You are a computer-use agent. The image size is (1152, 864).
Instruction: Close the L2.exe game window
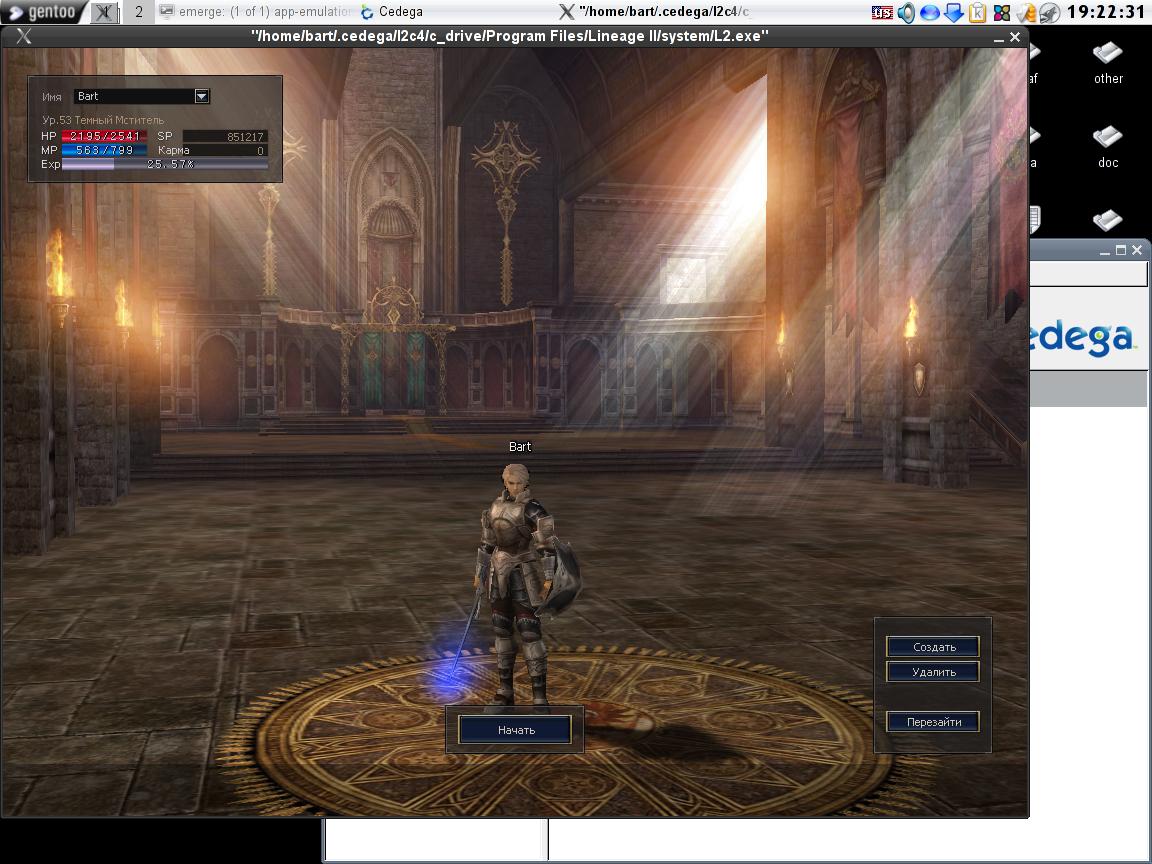coord(1015,37)
